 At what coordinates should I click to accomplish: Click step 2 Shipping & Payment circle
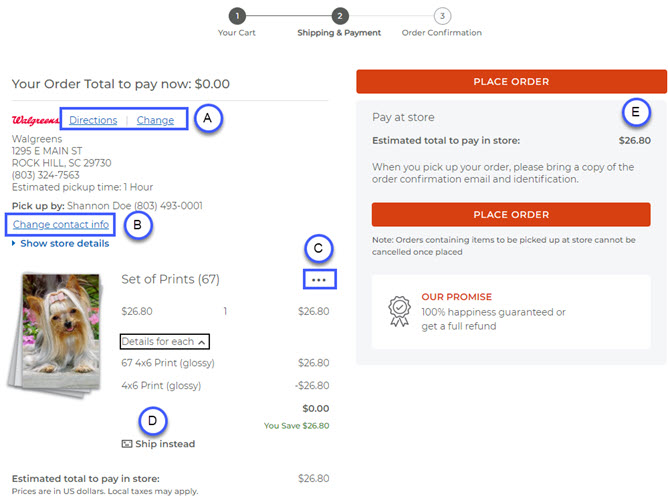tap(340, 16)
